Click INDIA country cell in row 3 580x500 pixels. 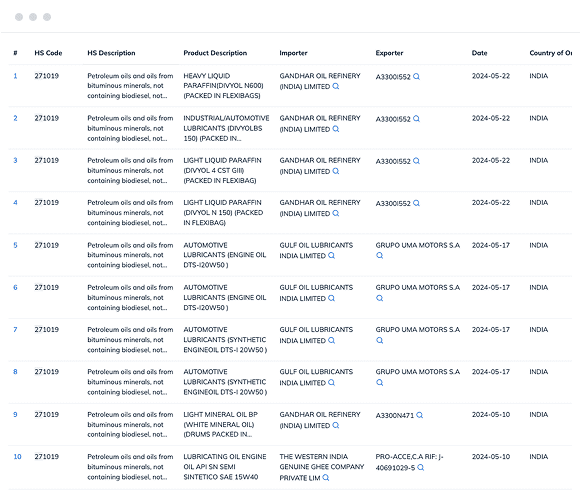[x=539, y=160]
